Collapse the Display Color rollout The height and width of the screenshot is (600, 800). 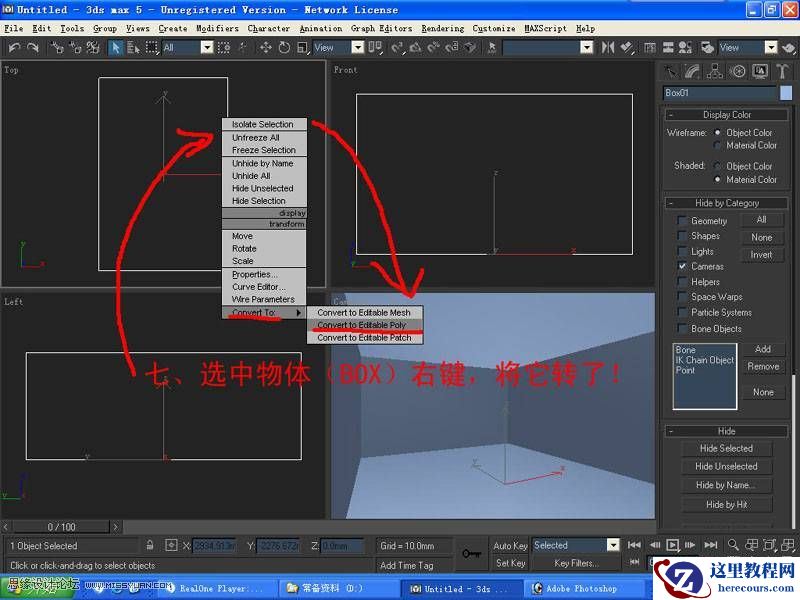pos(671,114)
